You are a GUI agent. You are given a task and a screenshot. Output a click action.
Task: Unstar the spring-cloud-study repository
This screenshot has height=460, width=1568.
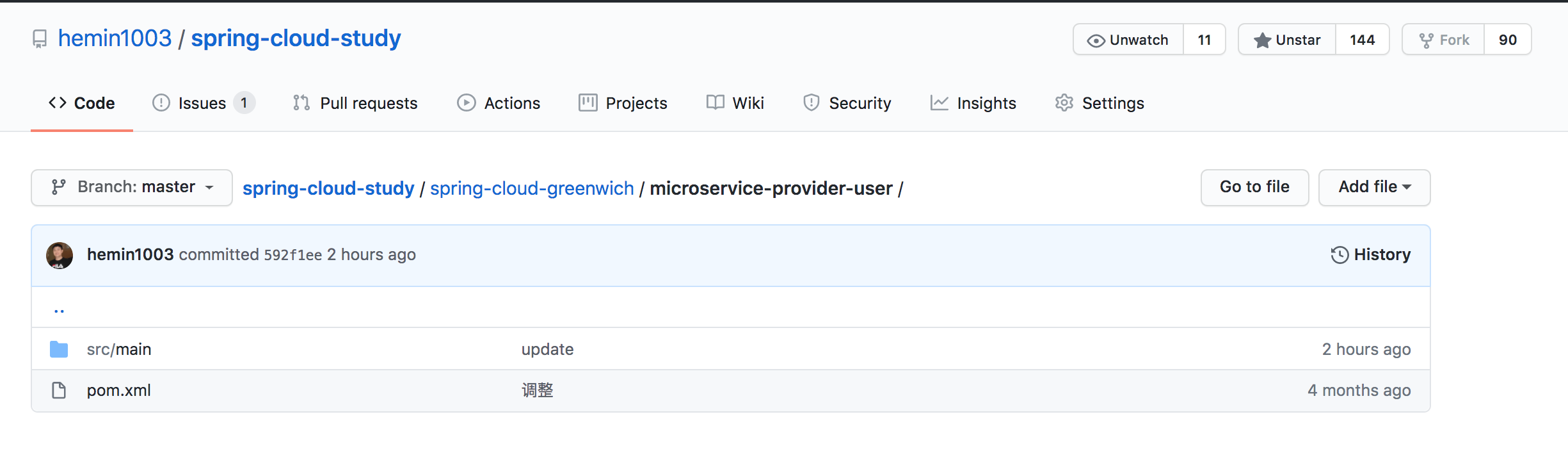pyautogui.click(x=1288, y=40)
